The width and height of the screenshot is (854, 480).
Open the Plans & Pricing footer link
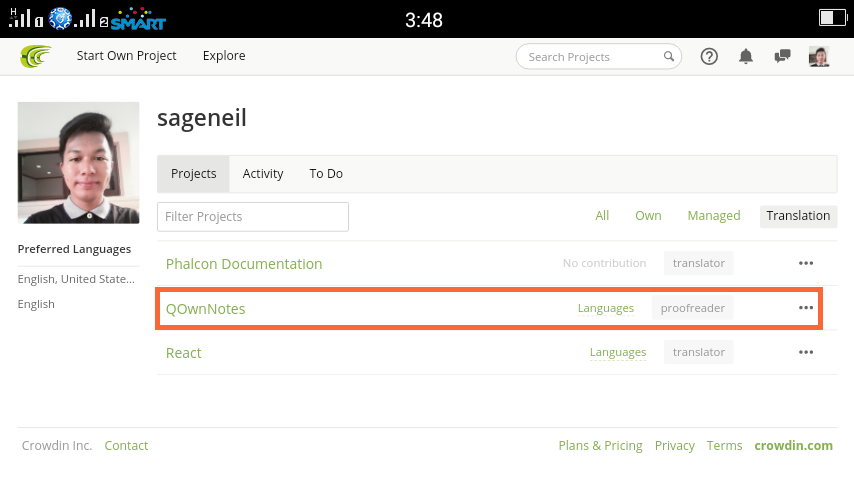pyautogui.click(x=600, y=446)
